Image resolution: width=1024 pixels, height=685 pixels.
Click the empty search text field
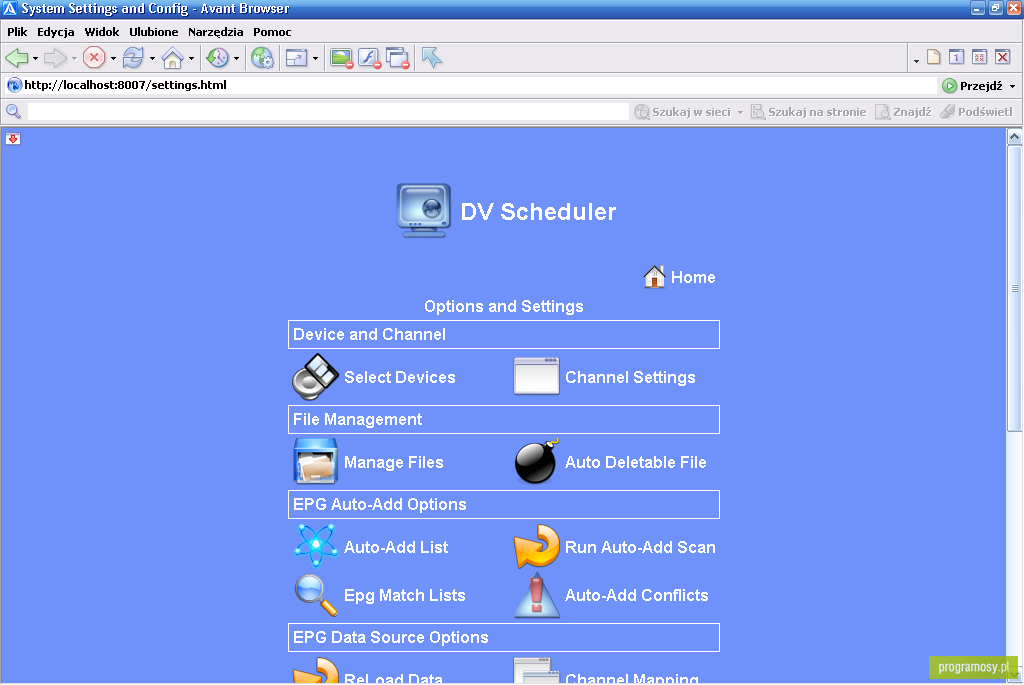328,112
